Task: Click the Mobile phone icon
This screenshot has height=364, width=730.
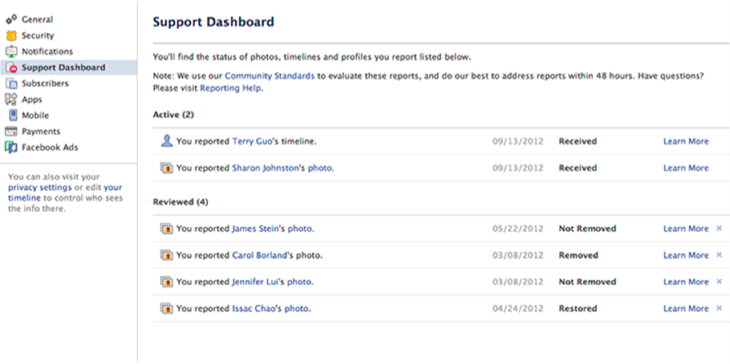Action: 13,115
